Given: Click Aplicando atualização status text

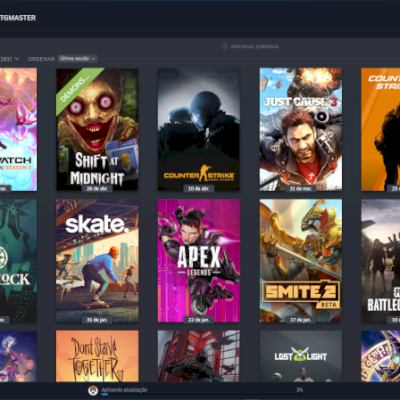Looking at the screenshot, I should click(x=124, y=390).
